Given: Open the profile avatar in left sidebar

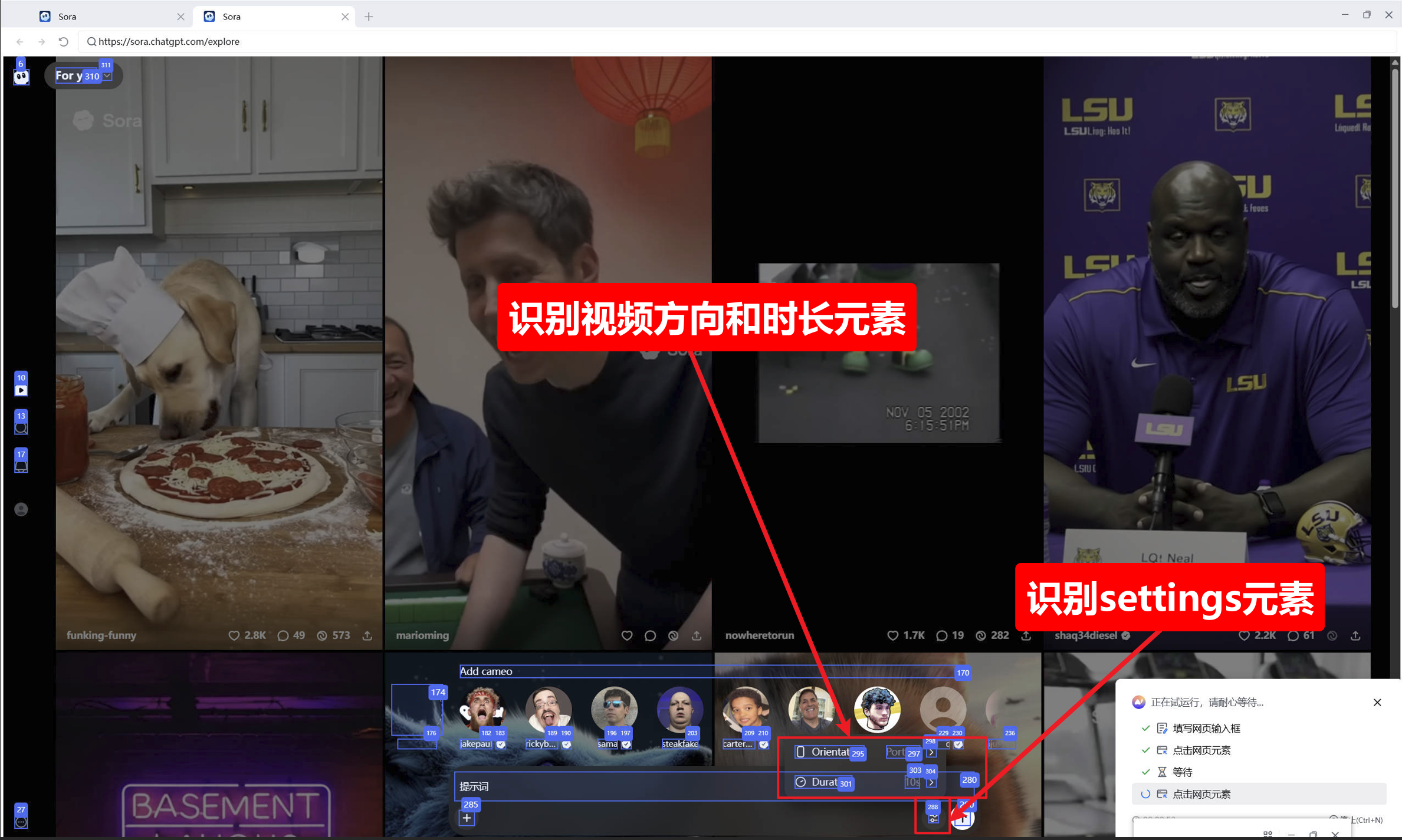Looking at the screenshot, I should (21, 509).
